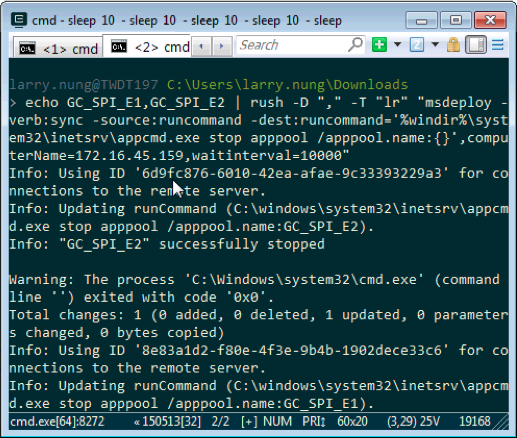
Task: Click the <1> cmd tab console icon
Action: click(27, 49)
